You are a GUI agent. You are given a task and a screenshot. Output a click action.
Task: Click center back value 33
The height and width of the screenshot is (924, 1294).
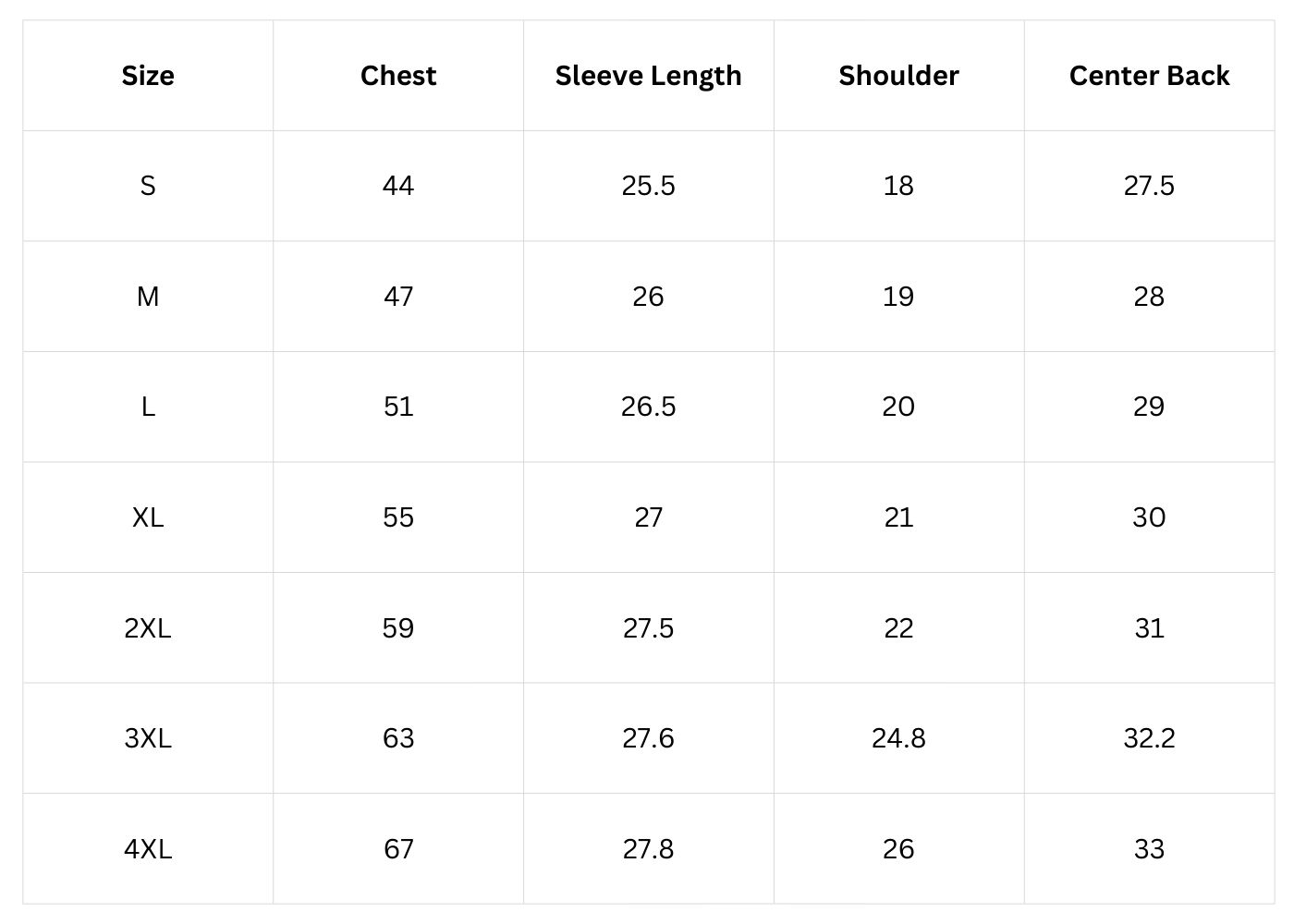[x=1149, y=849]
